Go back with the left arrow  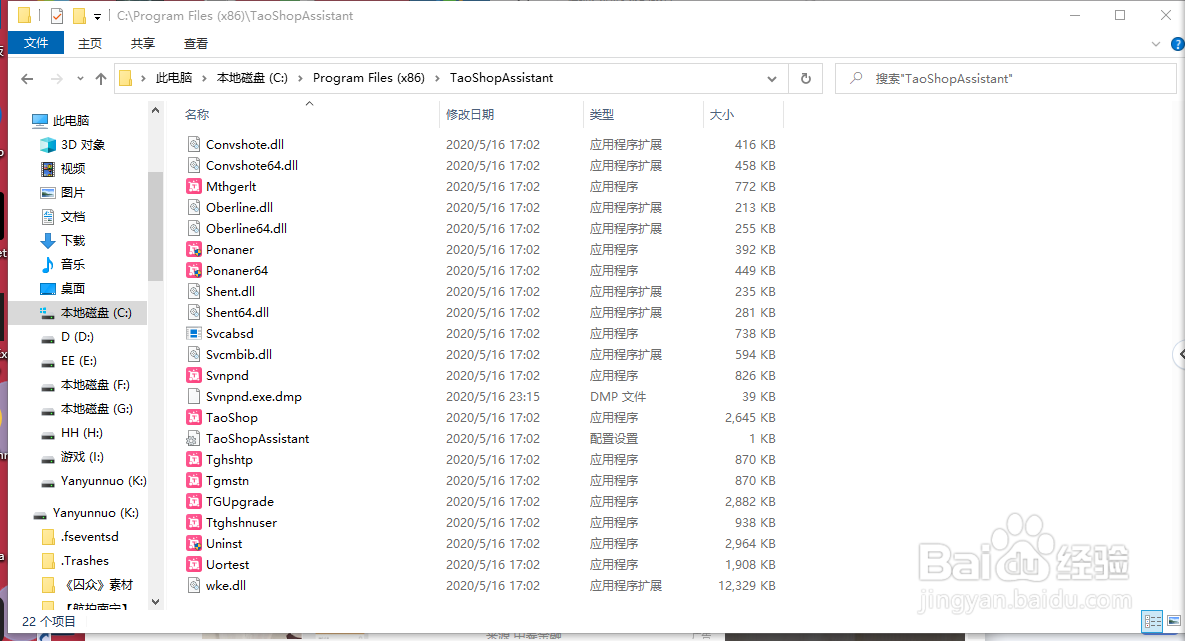click(27, 79)
